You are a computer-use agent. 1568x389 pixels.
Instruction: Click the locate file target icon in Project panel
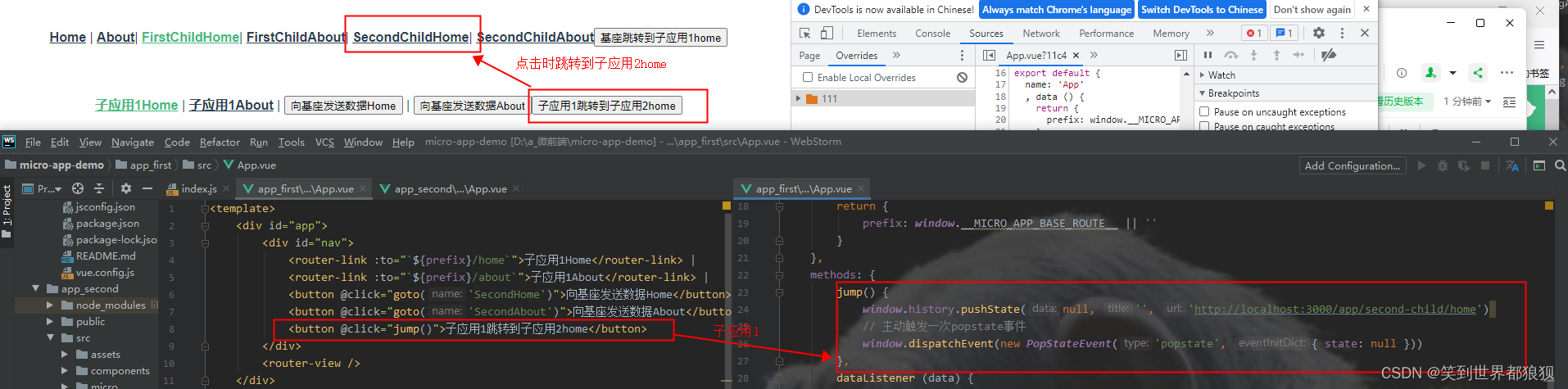click(x=78, y=188)
